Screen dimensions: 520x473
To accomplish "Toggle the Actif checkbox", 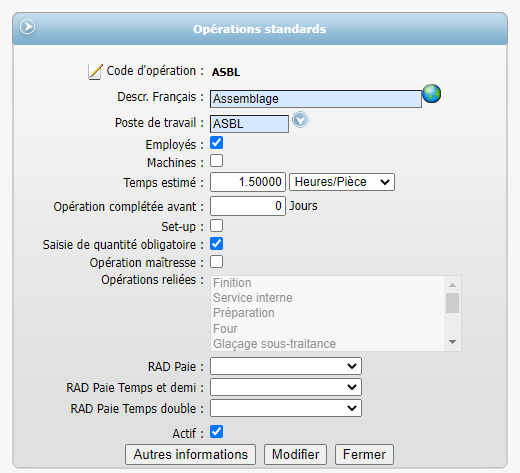I will (x=217, y=432).
